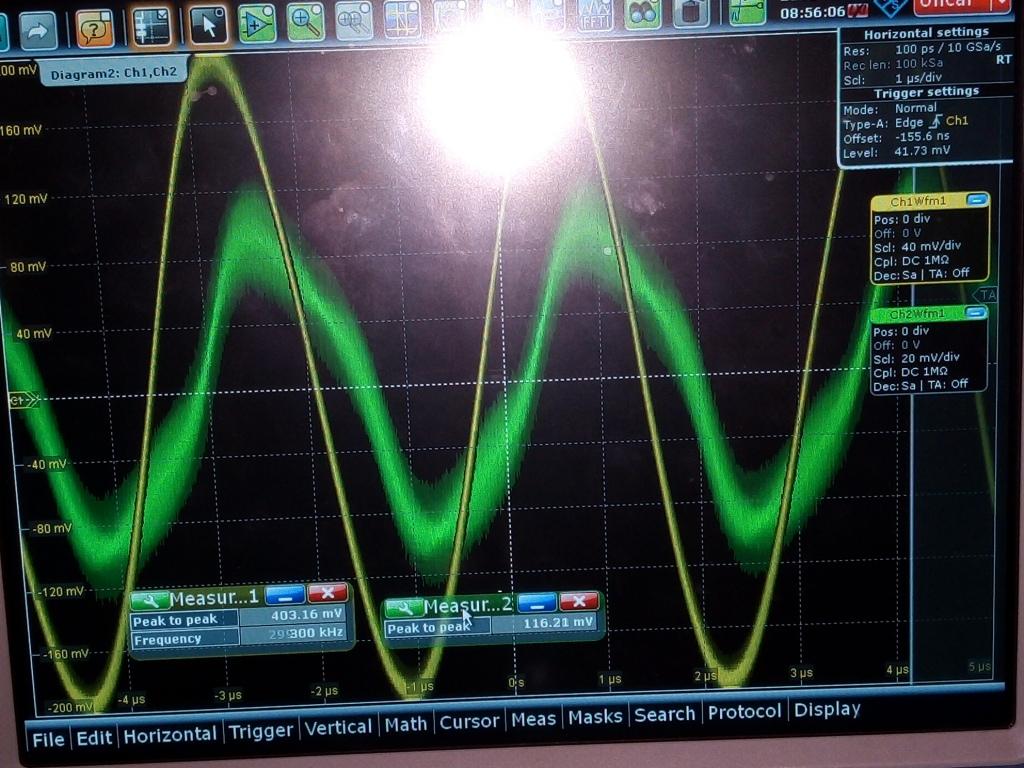Click the trigger level marker on left axis
Viewport: 1024px width, 768px height.
click(23, 400)
